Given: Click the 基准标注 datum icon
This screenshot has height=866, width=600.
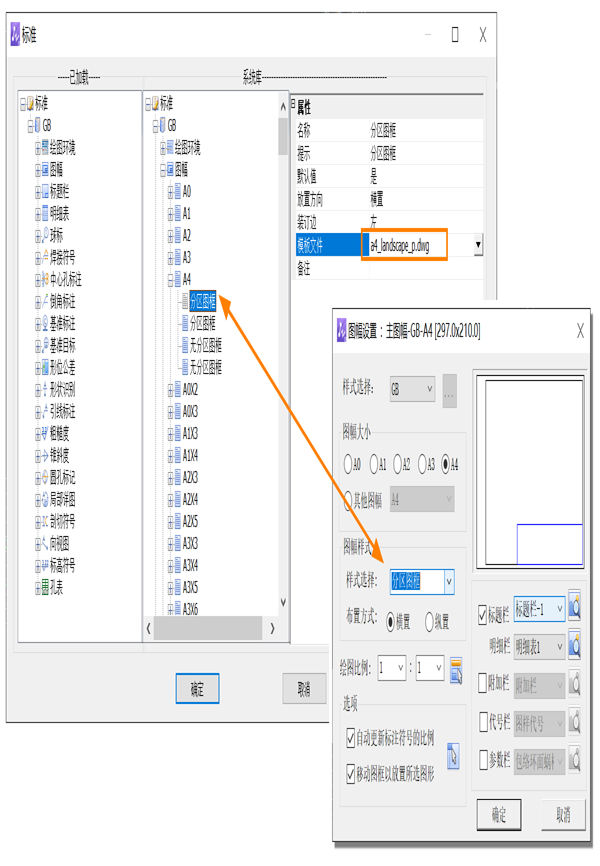Looking at the screenshot, I should pyautogui.click(x=45, y=323).
